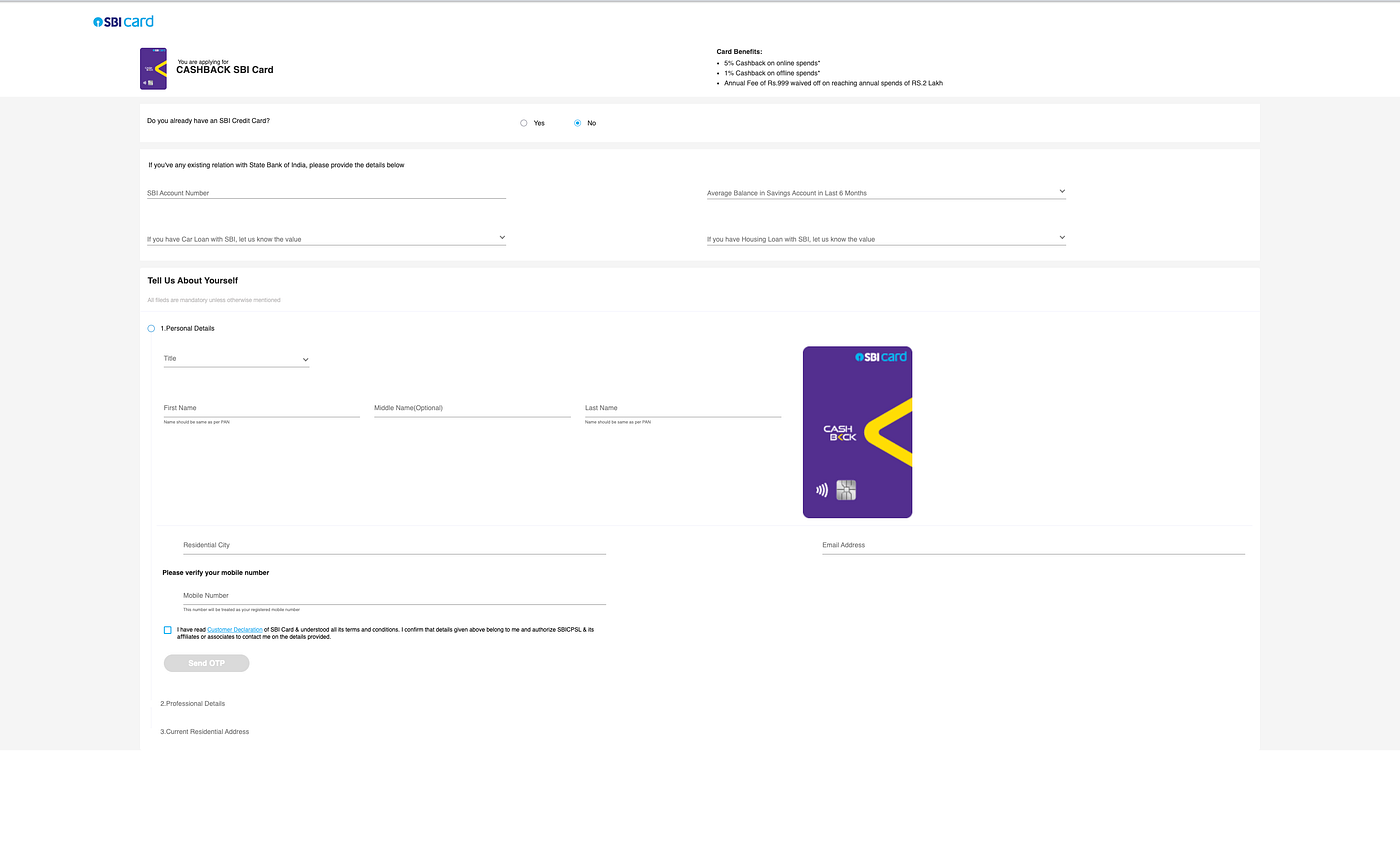Click the Card Benefits heading

739,51
